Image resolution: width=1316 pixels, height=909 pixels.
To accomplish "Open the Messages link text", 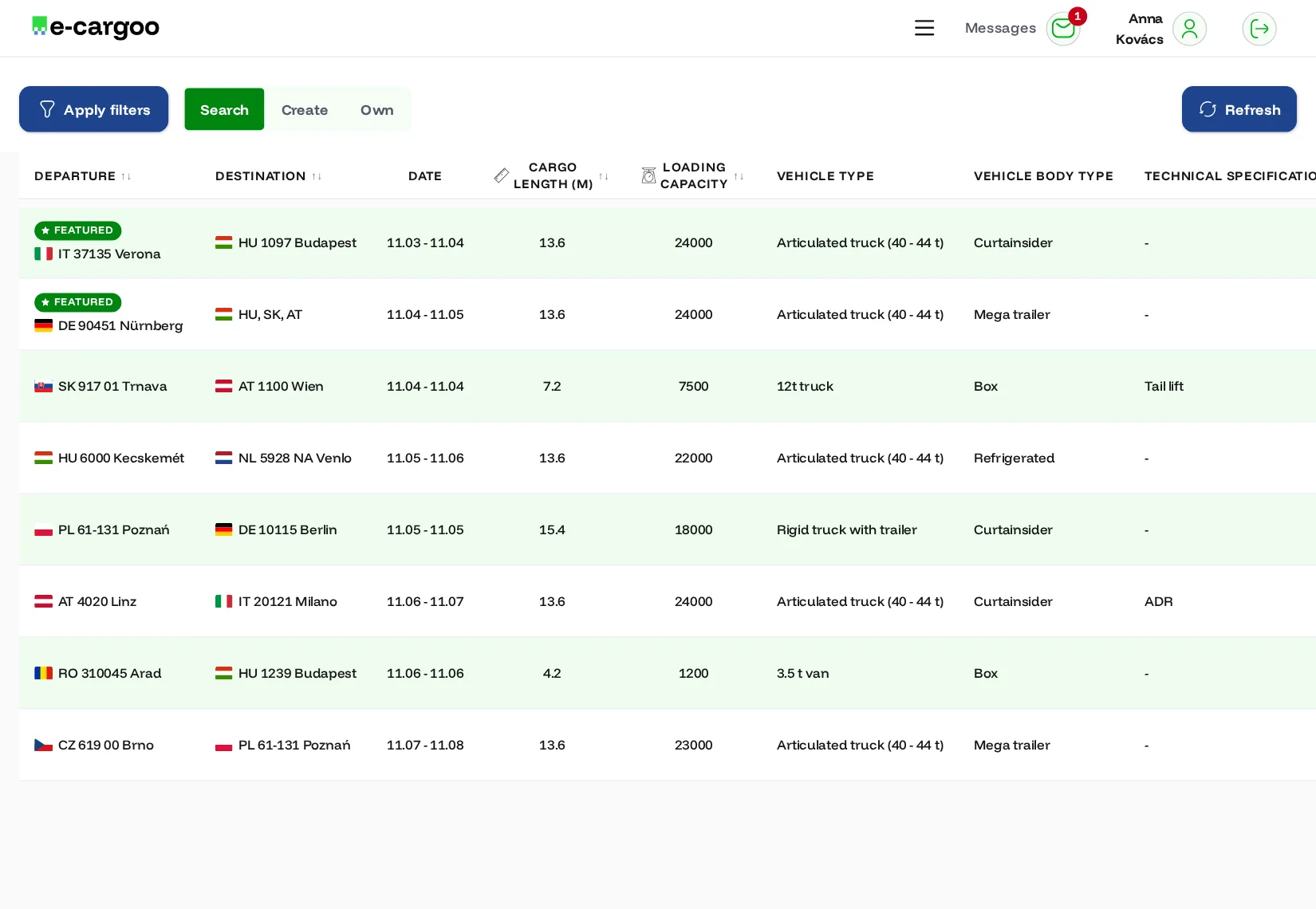I will point(1000,28).
